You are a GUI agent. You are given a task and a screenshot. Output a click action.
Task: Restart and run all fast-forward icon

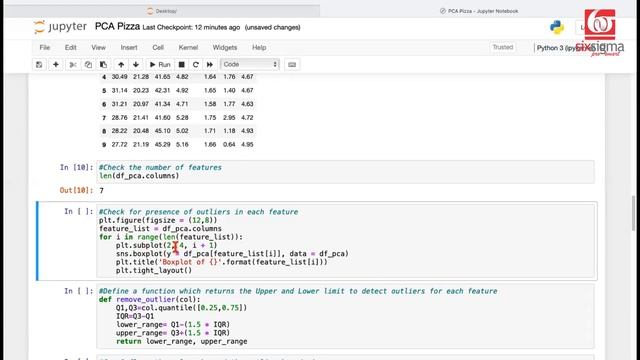coord(210,64)
